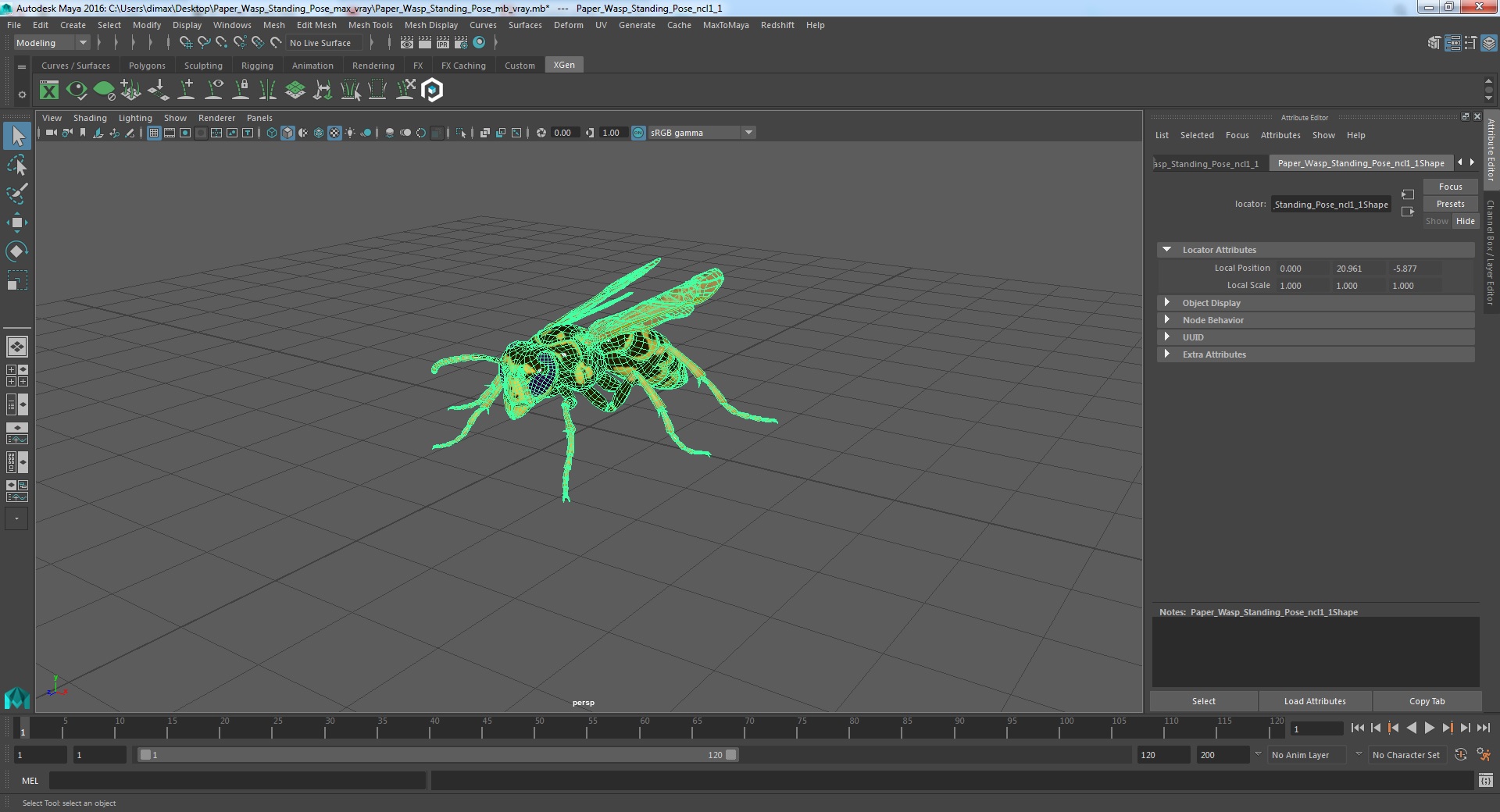
Task: Open No Character Set dropdown arrow
Action: pos(1359,754)
